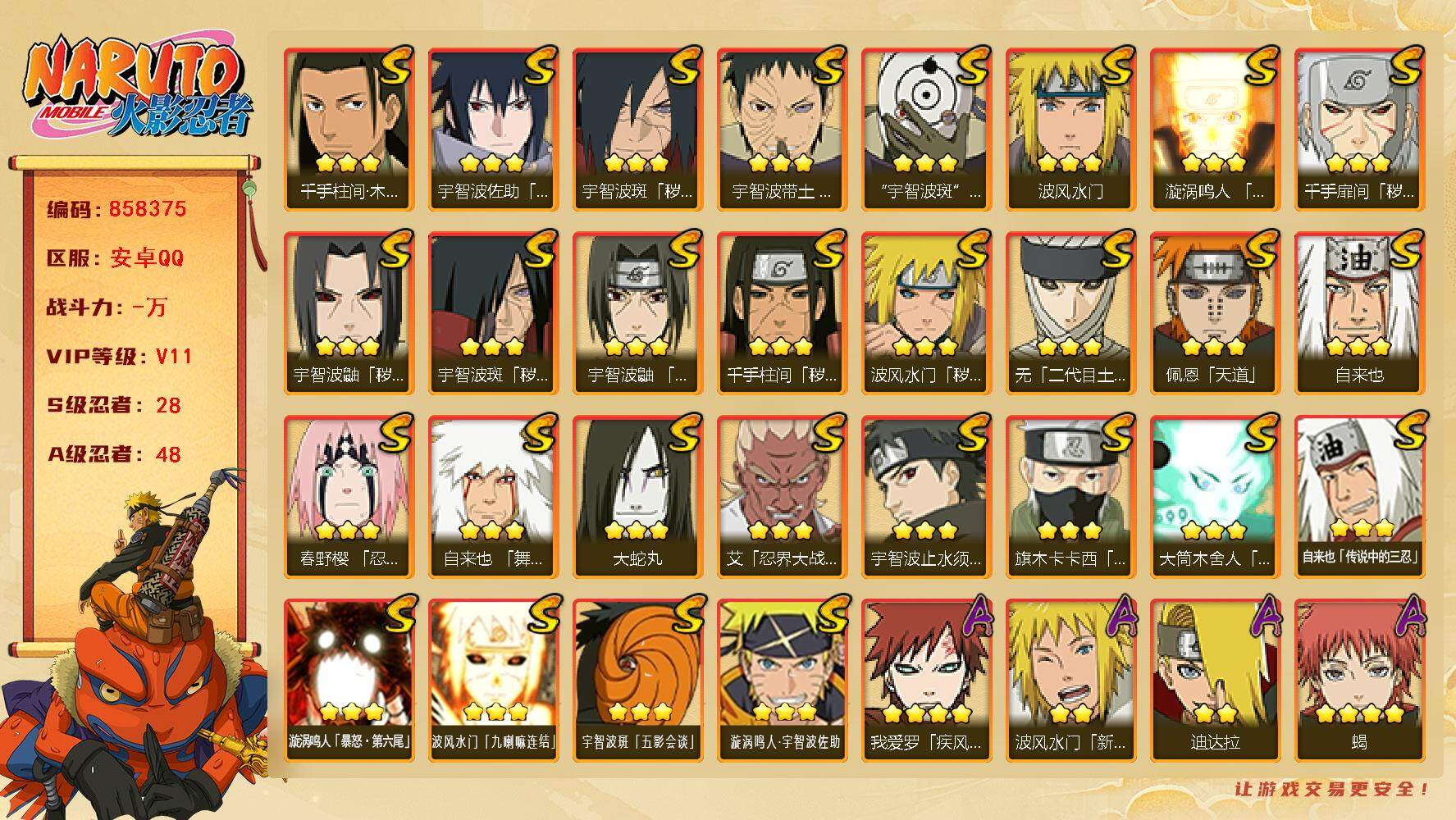
Task: Choose the 大蛇丸 character card
Action: [637, 497]
